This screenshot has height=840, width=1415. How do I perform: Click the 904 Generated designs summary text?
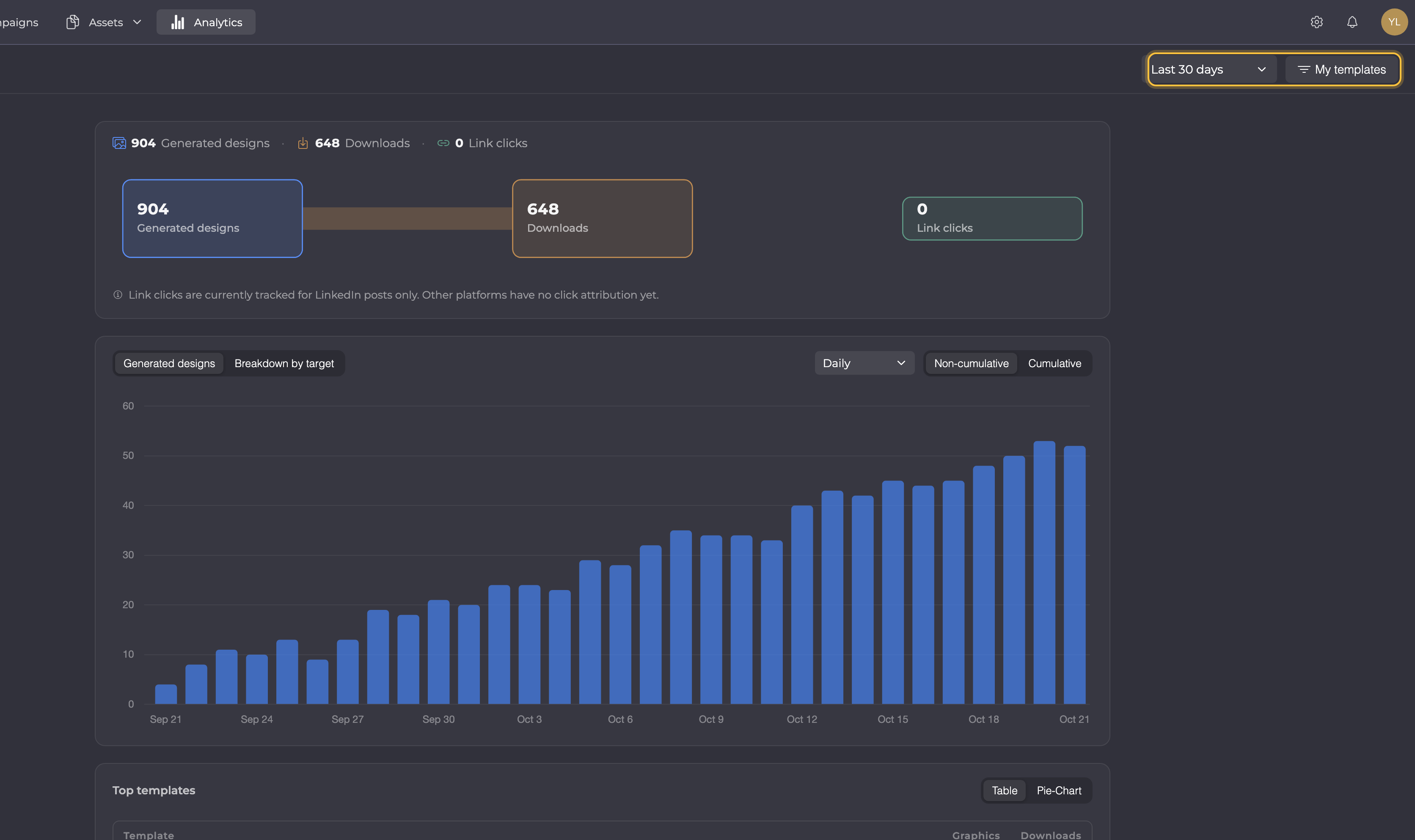click(x=201, y=143)
